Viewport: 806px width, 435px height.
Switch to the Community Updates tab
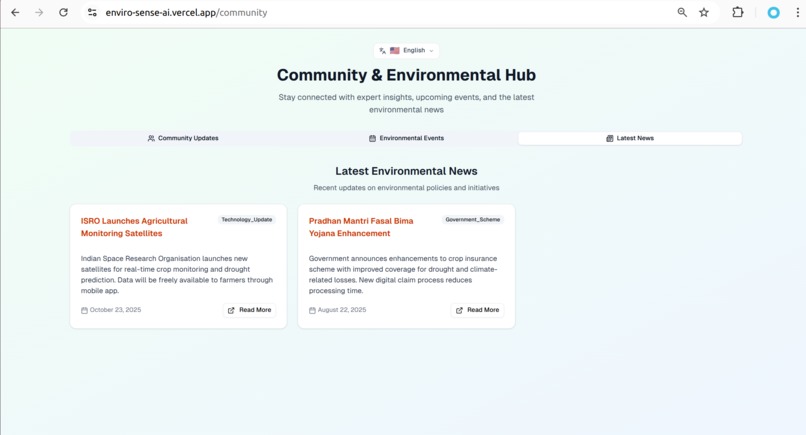[x=183, y=138]
